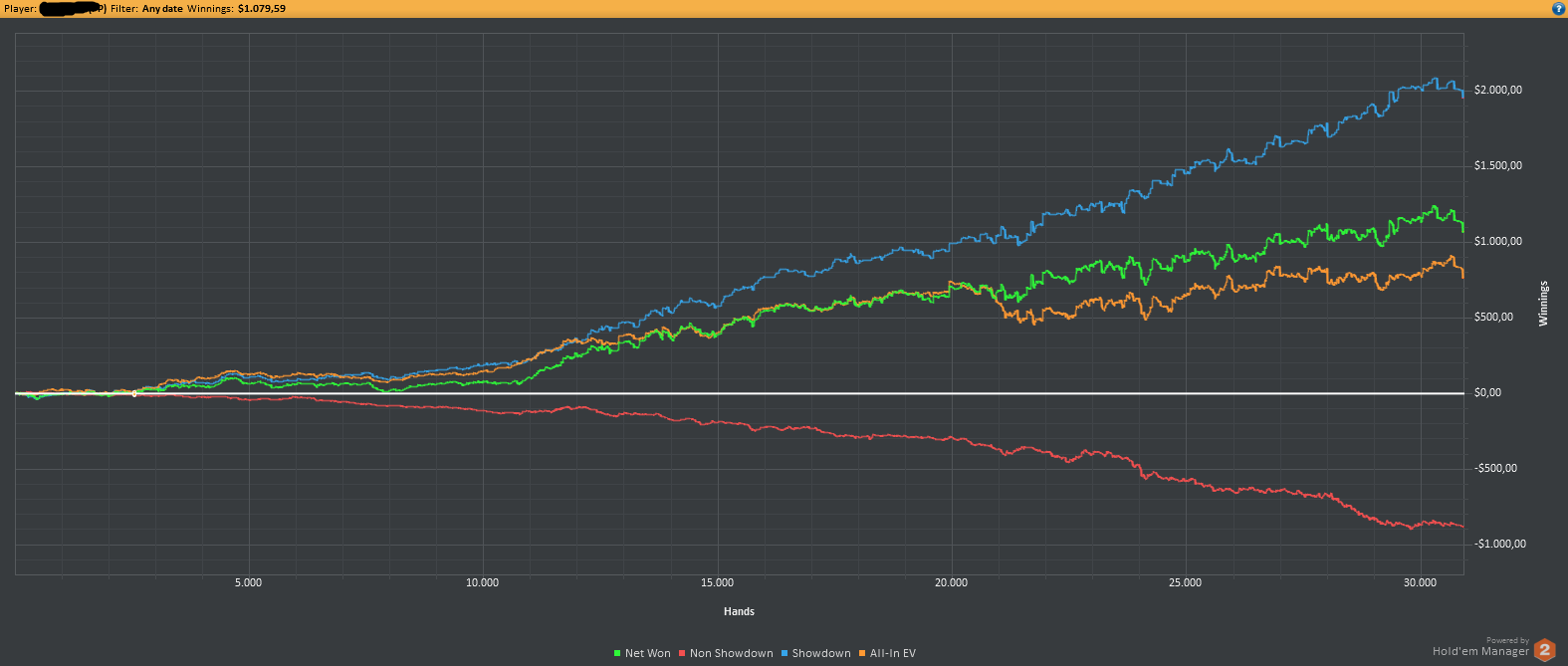Click the 'Winnings: $1.079,59' header text
Screen dimensions: 1568x666
click(237, 9)
